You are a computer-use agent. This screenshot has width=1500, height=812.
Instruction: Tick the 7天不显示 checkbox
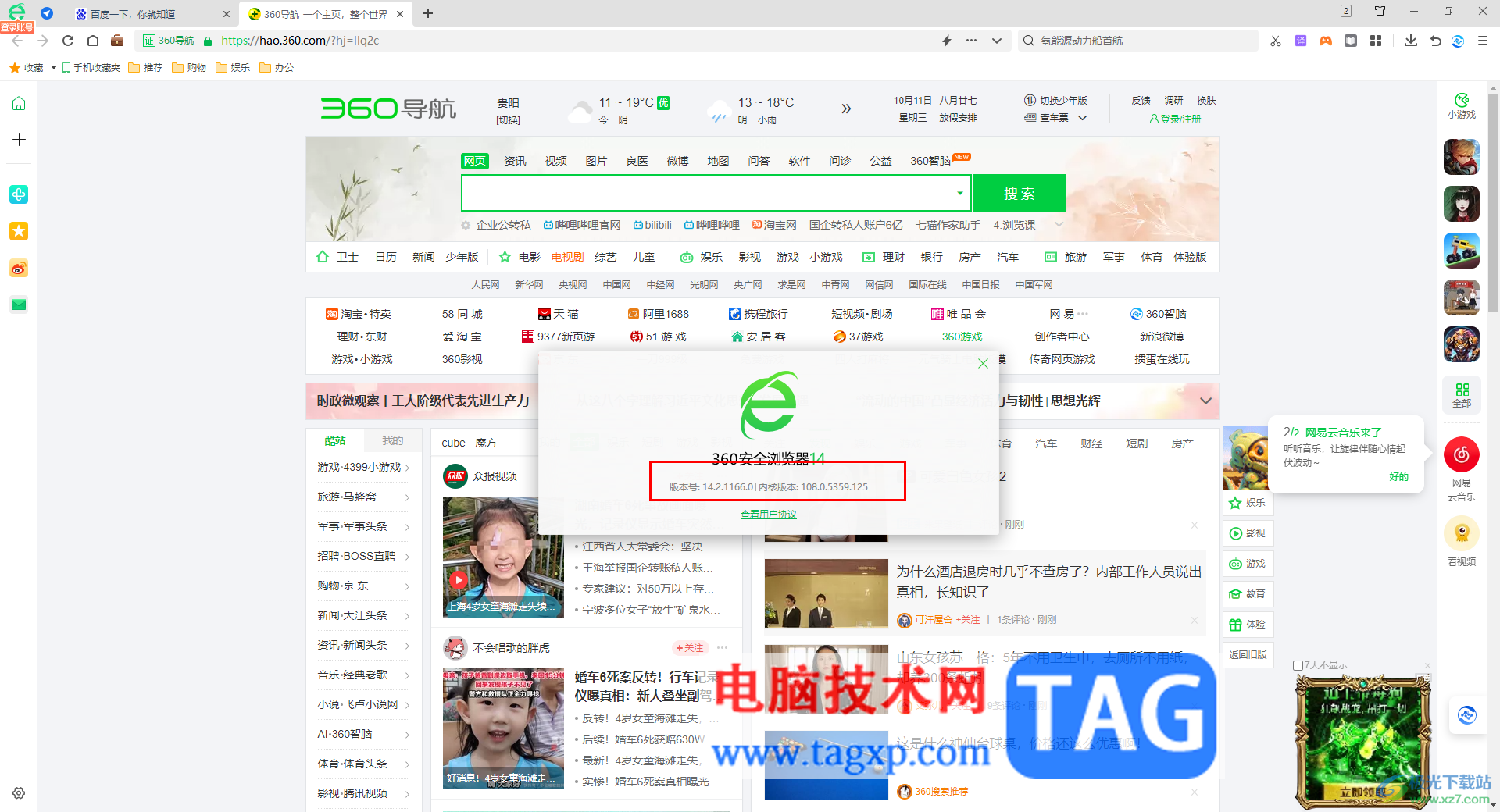[1298, 666]
